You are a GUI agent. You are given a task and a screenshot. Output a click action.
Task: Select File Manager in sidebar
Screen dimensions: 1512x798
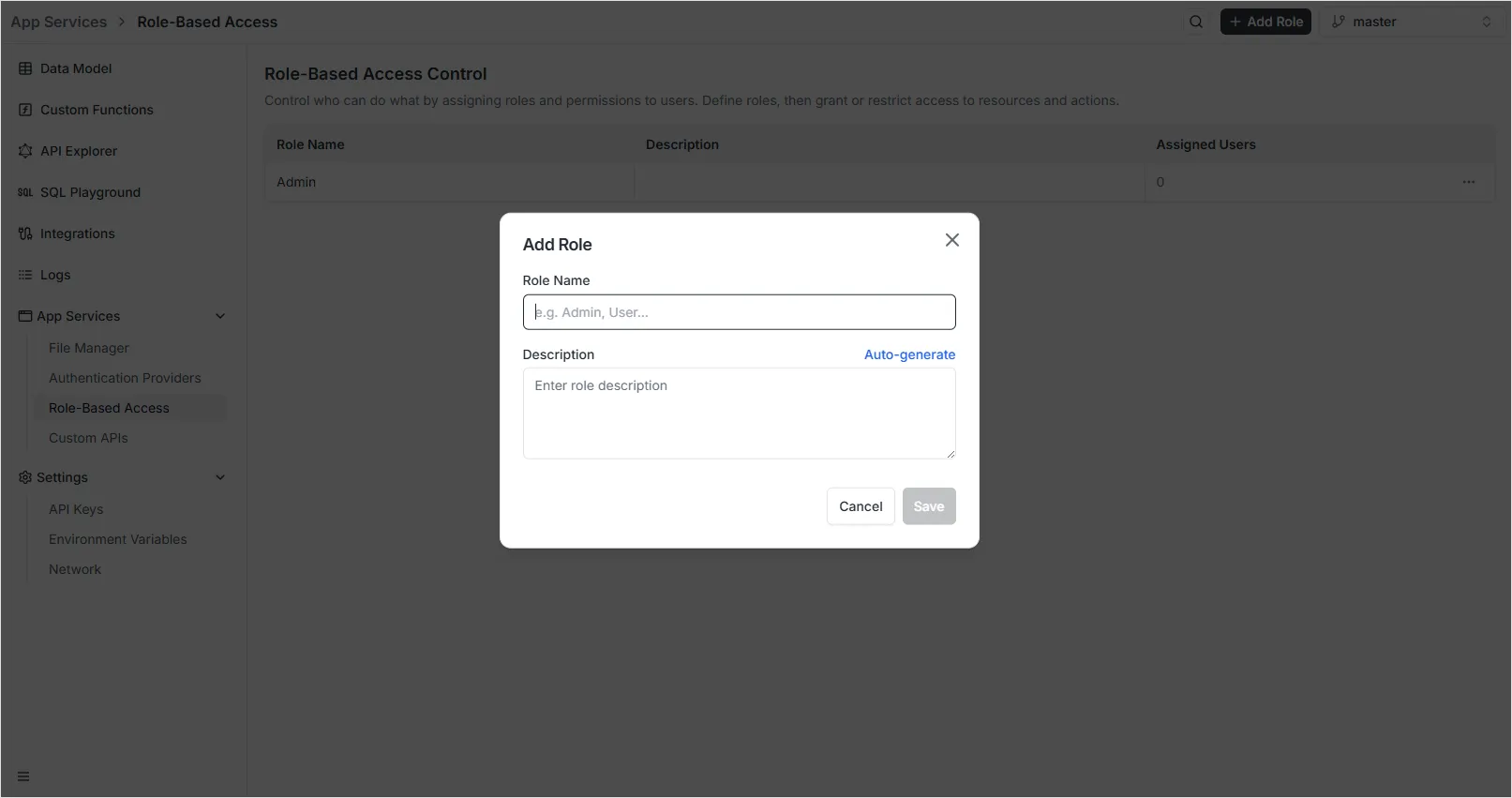click(x=89, y=348)
